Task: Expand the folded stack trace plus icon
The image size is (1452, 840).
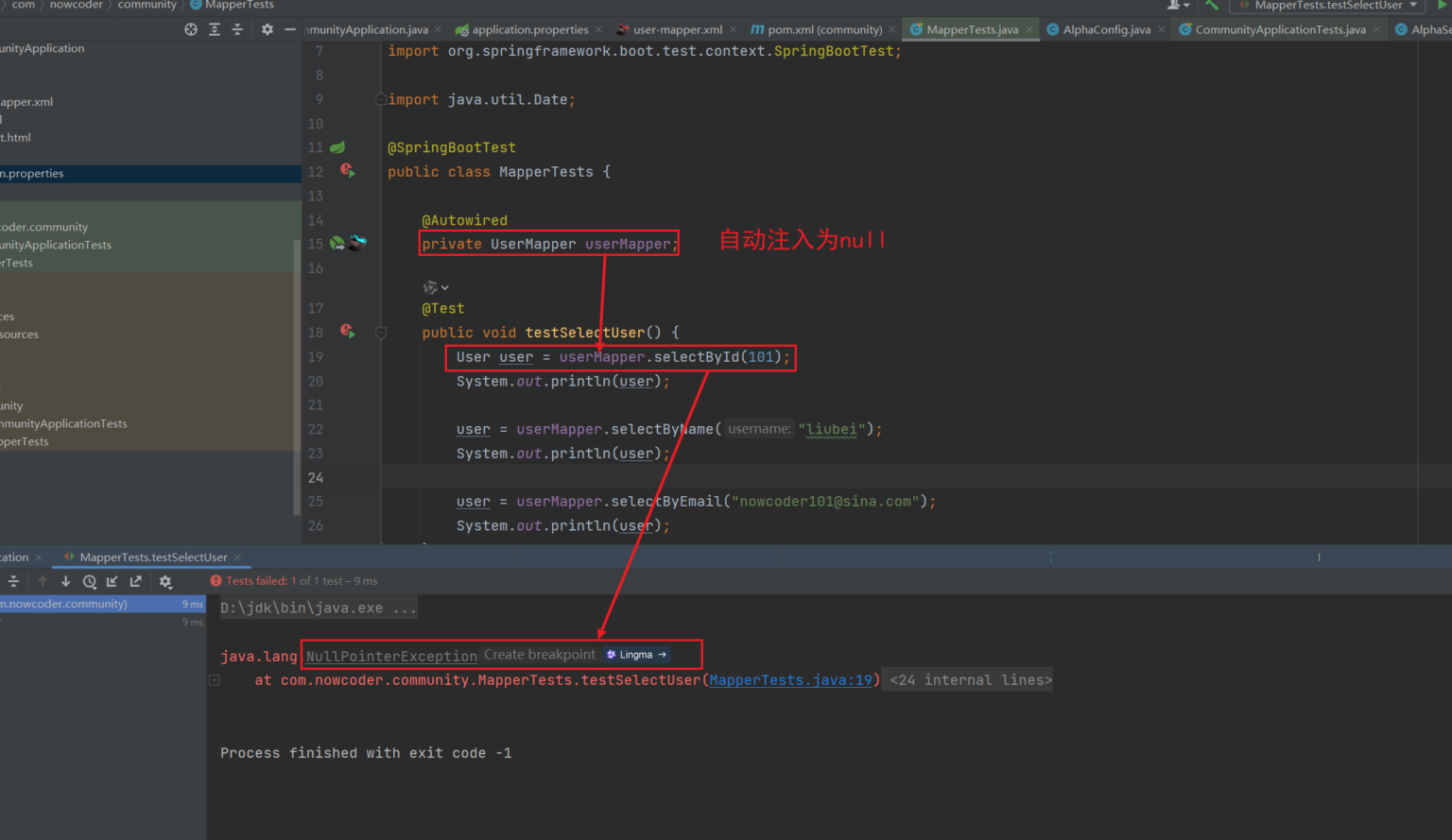Action: [215, 680]
